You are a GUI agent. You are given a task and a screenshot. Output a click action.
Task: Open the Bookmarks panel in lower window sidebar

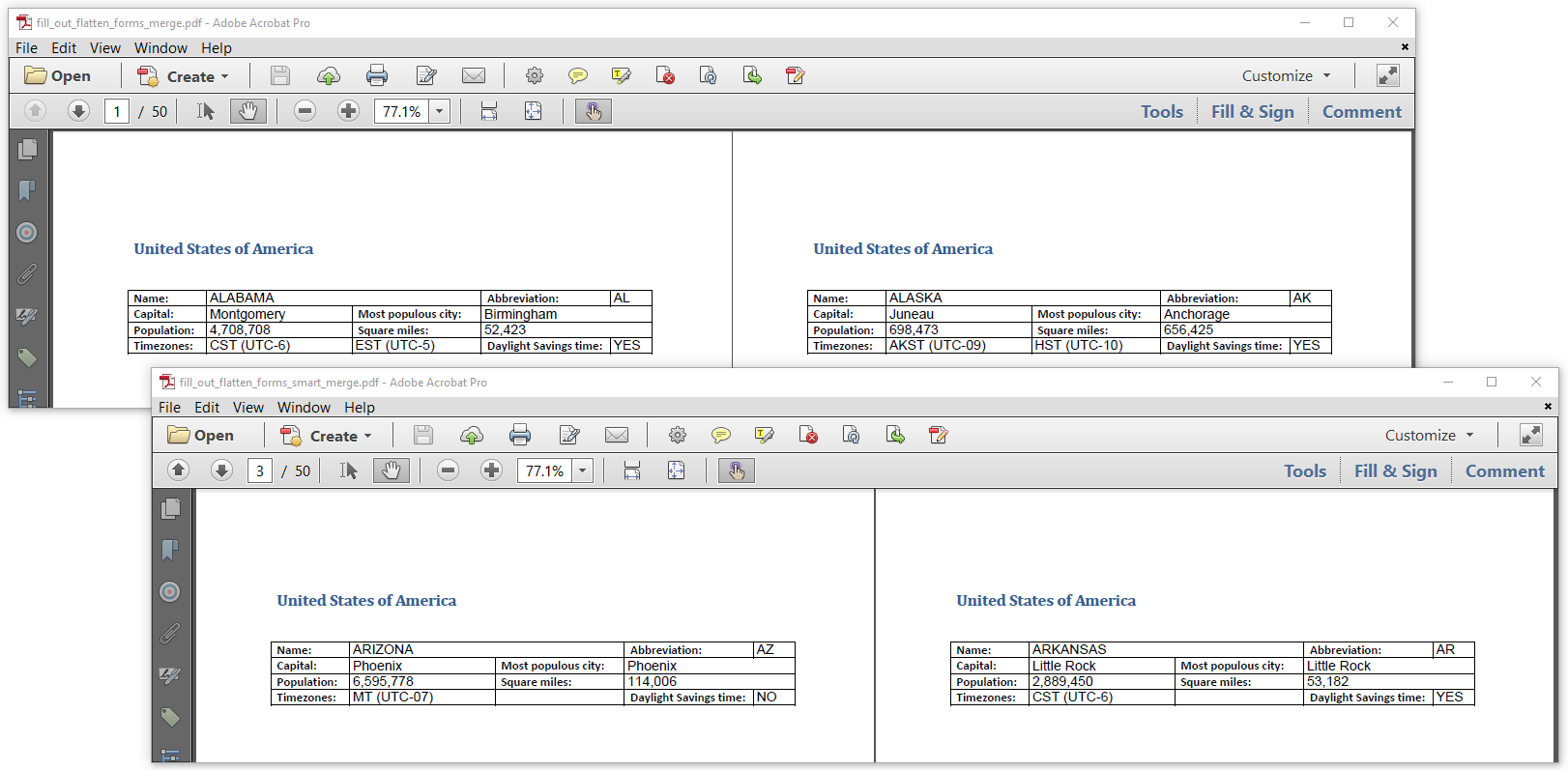(170, 550)
